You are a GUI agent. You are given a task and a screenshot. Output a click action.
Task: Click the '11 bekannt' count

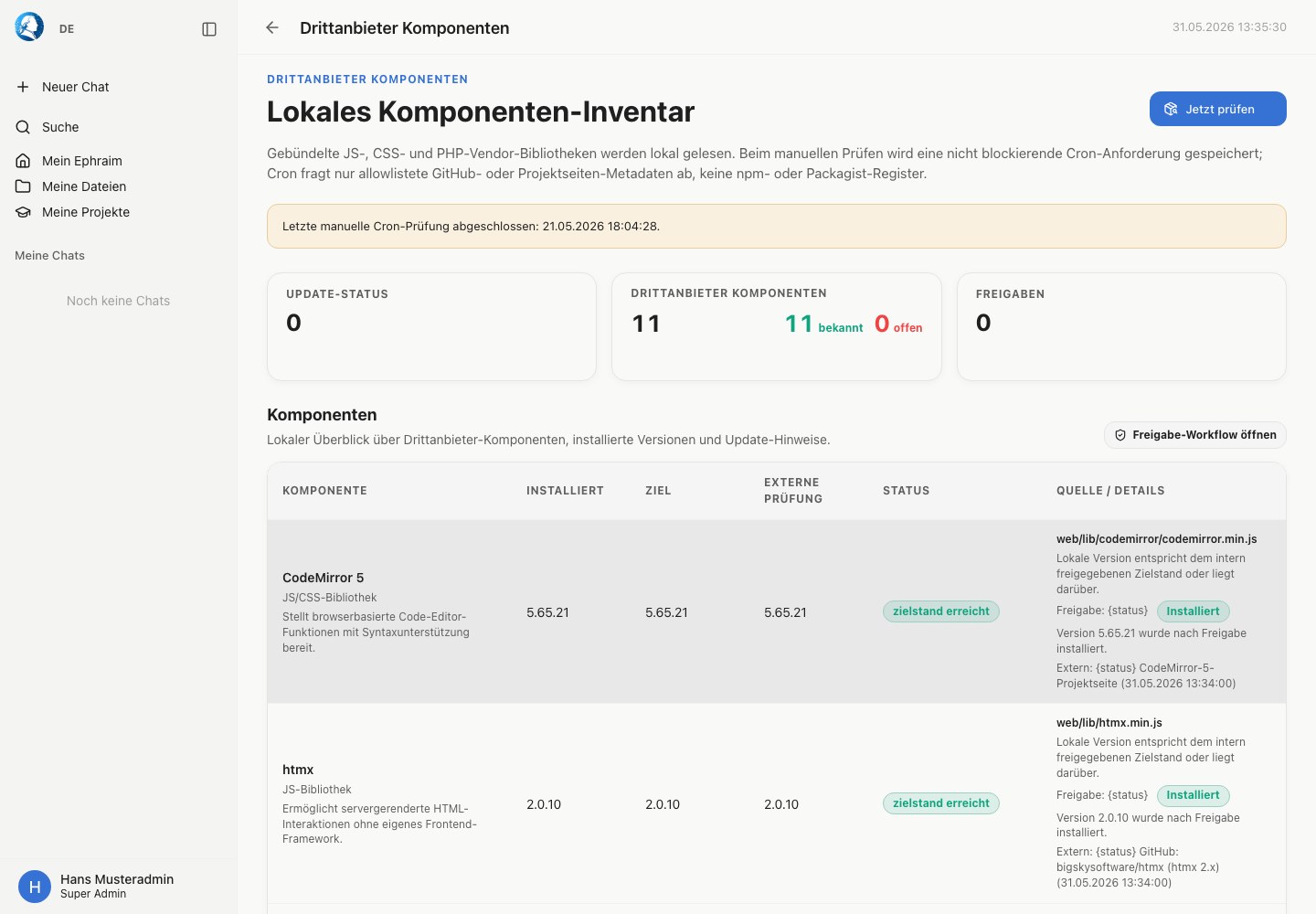[823, 324]
